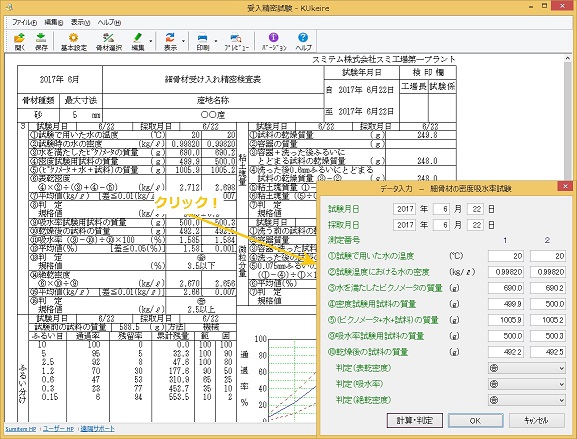577x439 pixels.
Task: Expand the 判定(表乾密度) dropdown
Action: [527, 368]
